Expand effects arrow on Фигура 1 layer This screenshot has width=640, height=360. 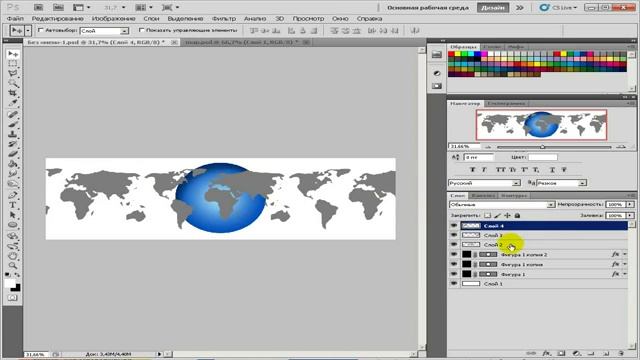click(625, 274)
